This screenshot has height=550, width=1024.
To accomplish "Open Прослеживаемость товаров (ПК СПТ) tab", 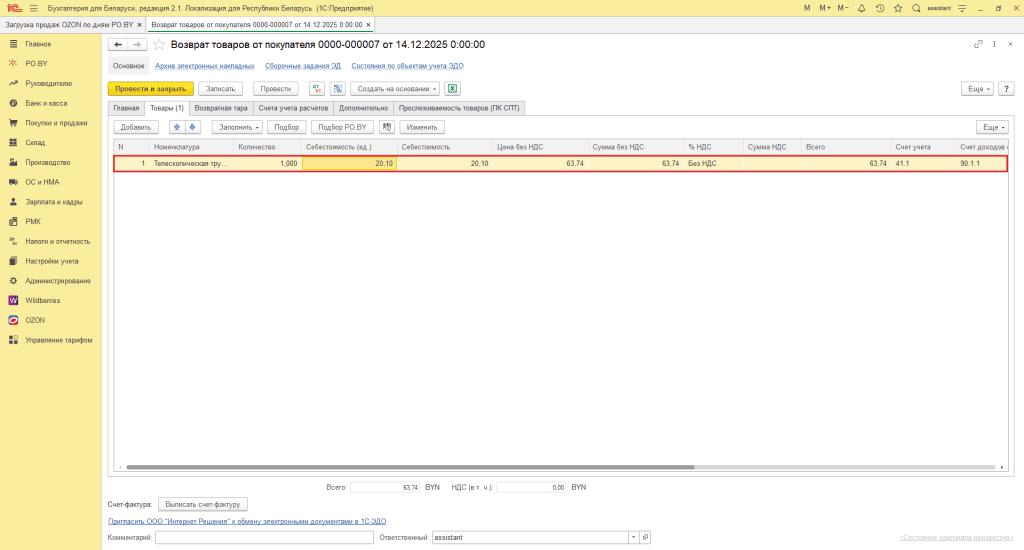I will coord(459,108).
